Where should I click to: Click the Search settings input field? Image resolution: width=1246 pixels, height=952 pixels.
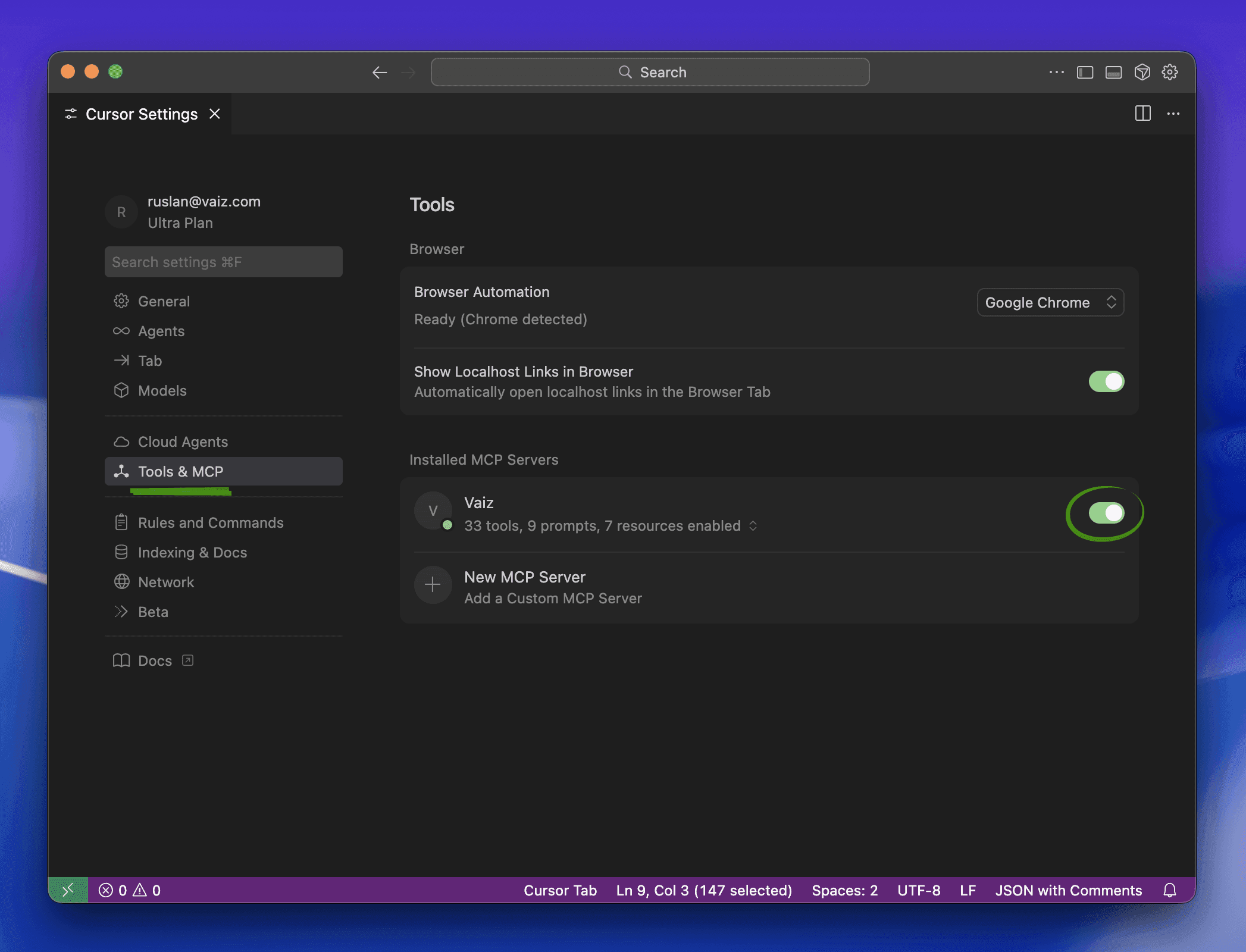(x=223, y=262)
